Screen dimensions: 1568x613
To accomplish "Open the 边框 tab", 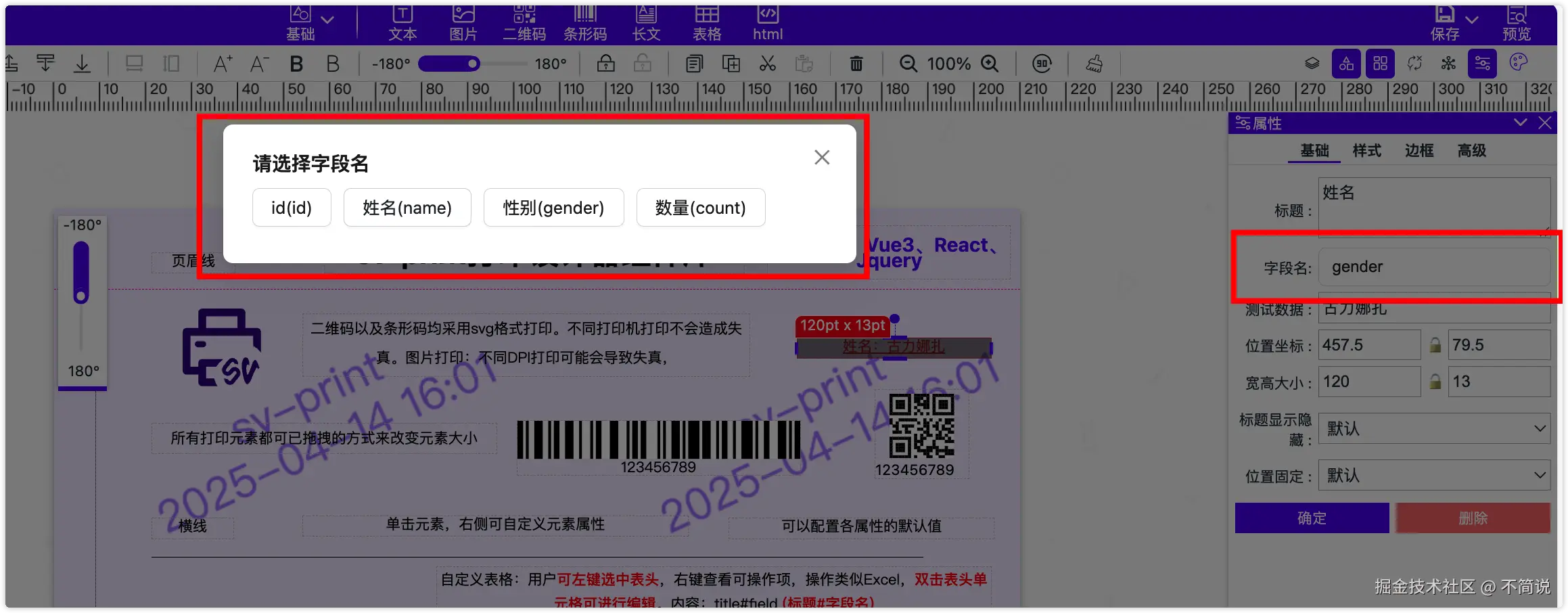I will 1419,150.
